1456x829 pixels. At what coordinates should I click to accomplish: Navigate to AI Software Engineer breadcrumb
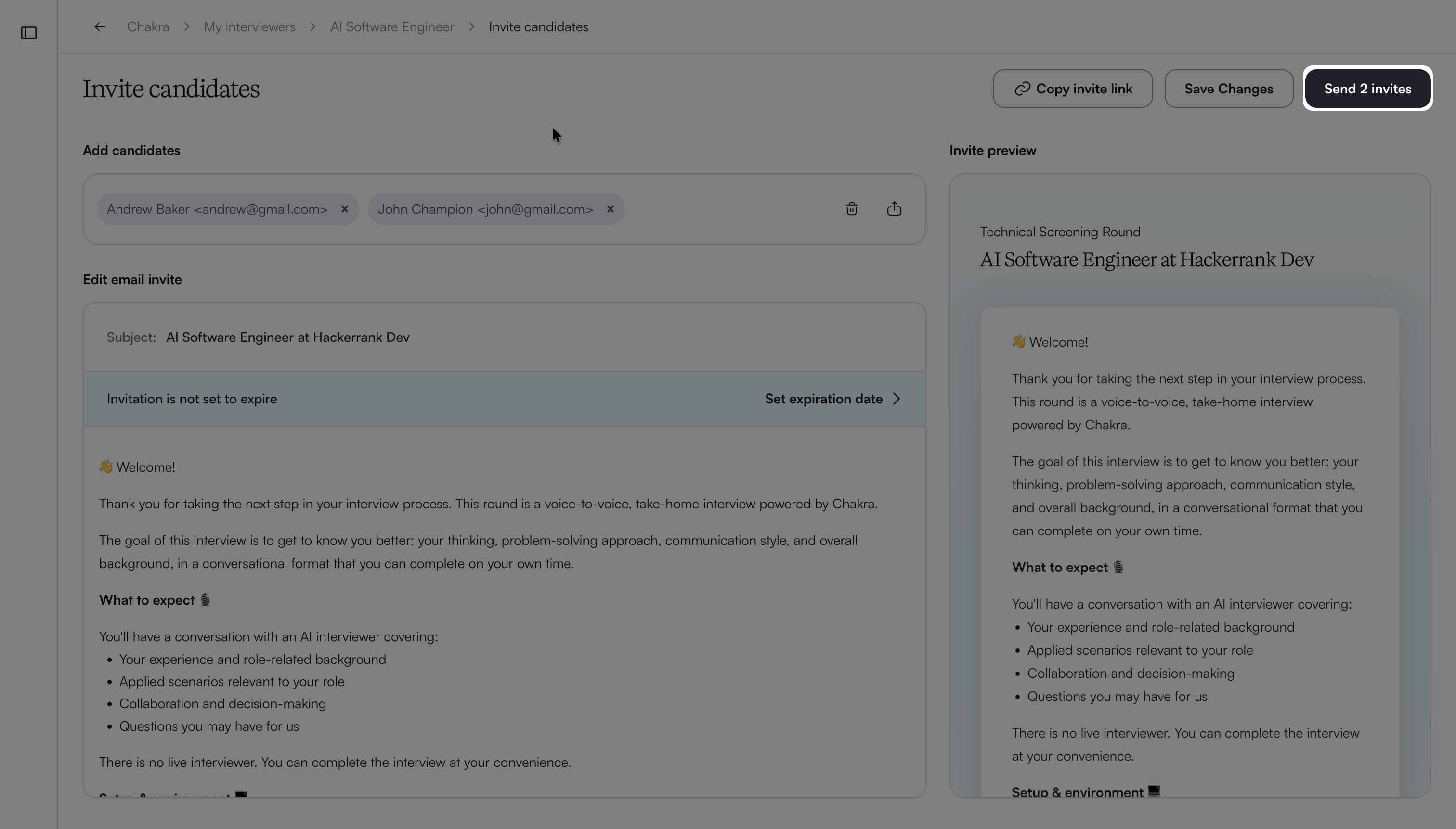[x=392, y=27]
